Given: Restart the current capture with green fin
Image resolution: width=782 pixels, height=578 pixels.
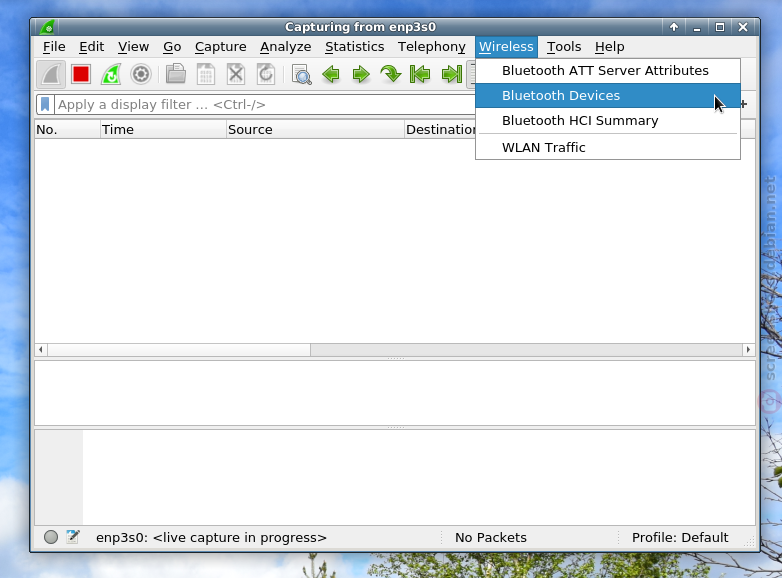Looking at the screenshot, I should [111, 74].
